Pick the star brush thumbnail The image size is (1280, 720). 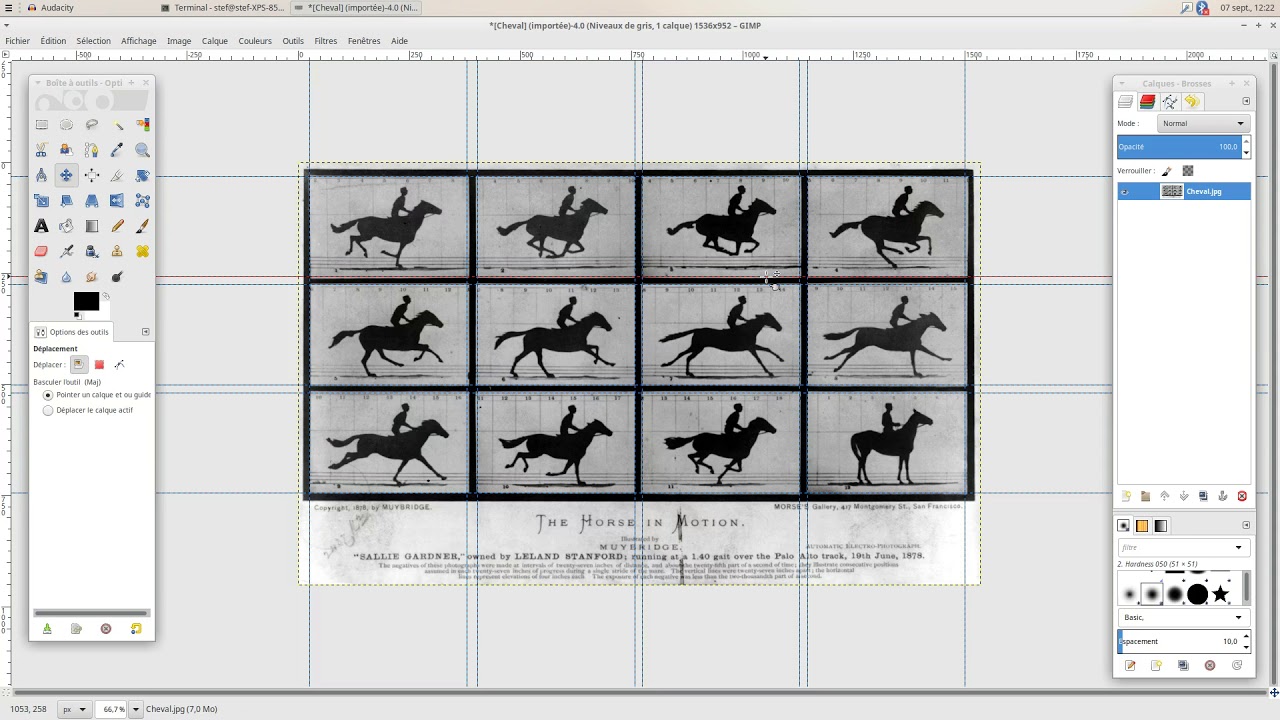1221,595
